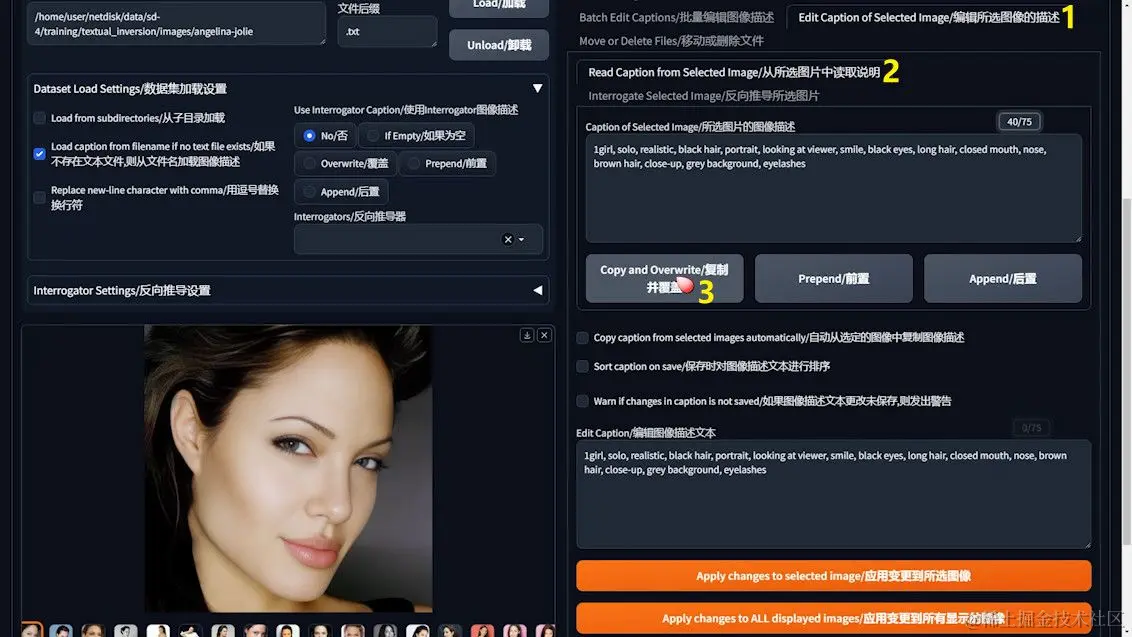The image size is (1132, 637).
Task: Apply changes to selected image
Action: pyautogui.click(x=833, y=576)
